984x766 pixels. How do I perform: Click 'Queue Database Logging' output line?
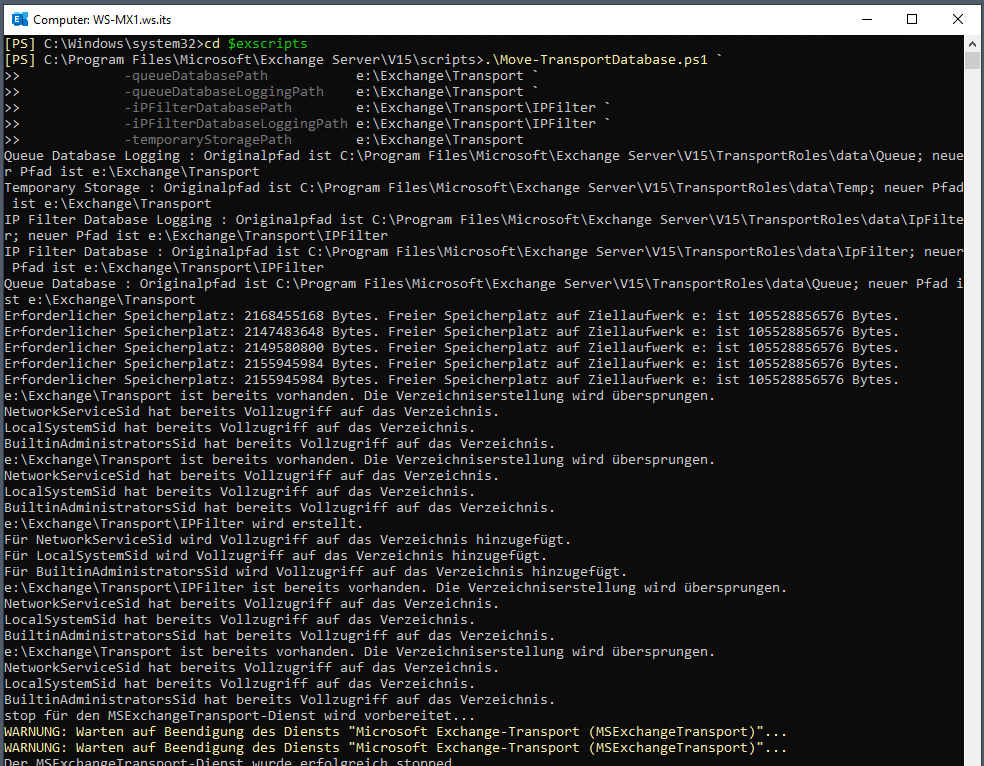point(484,164)
